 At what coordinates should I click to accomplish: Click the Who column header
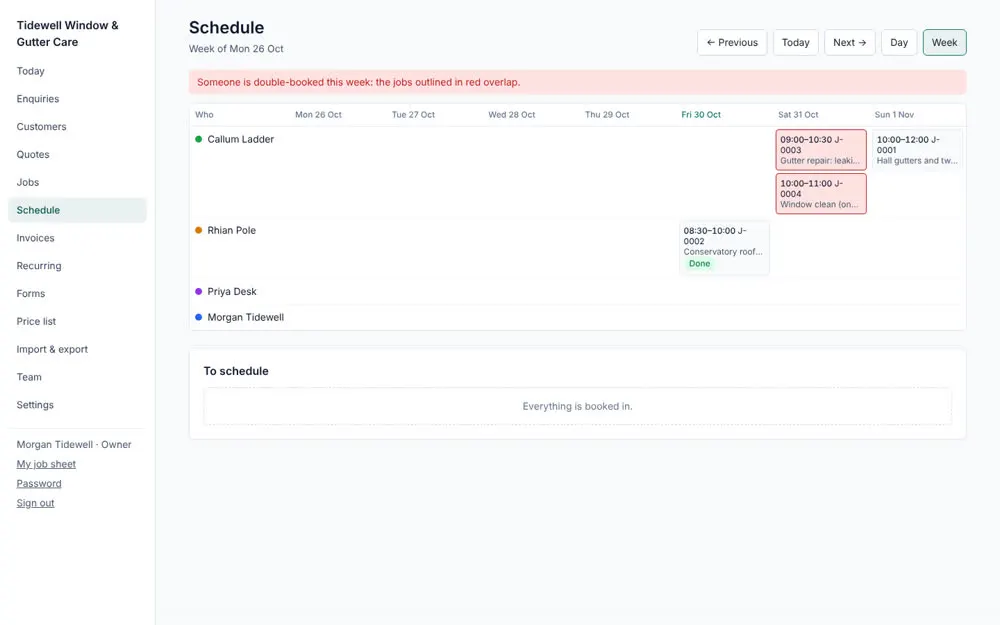[204, 115]
